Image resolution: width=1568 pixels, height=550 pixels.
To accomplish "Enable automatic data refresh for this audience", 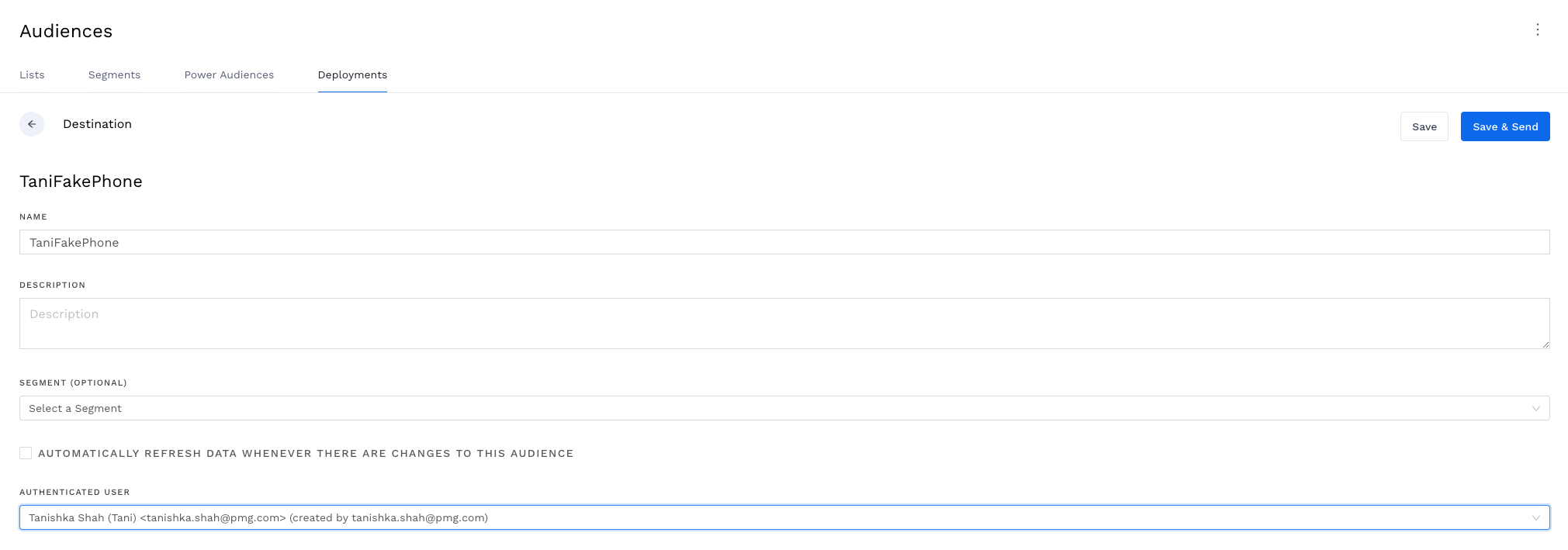I will (26, 452).
